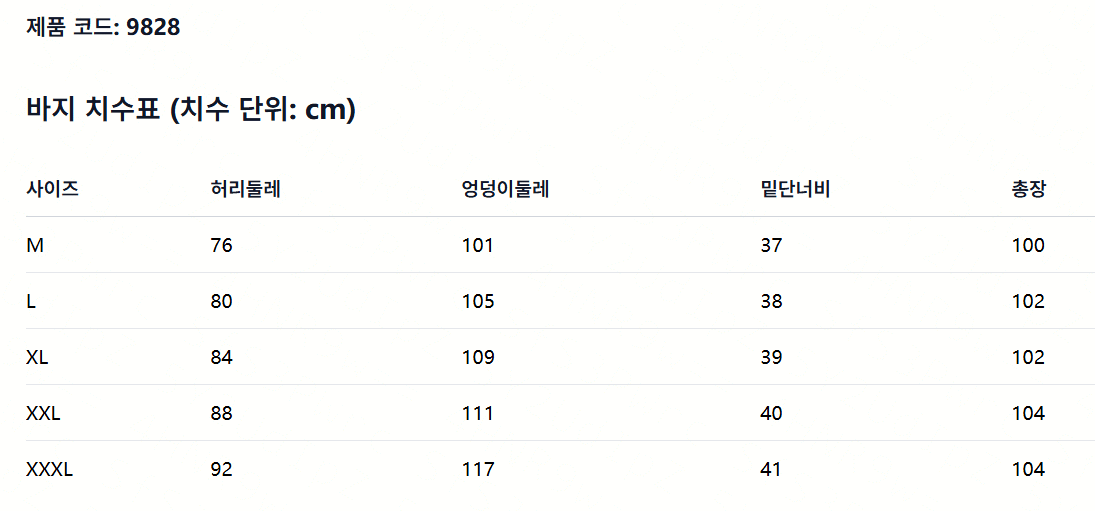Click hip value 111 in XXL row
Viewport: 1095px width, 511px height.
pyautogui.click(x=478, y=413)
